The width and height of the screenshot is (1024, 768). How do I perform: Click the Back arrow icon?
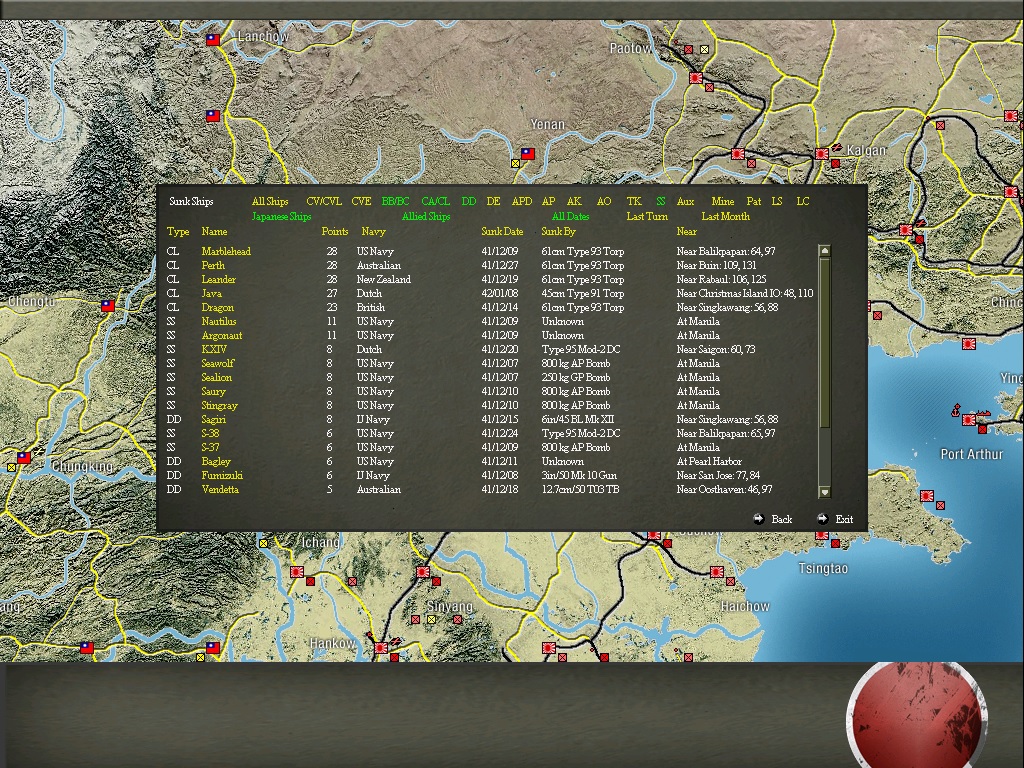(758, 519)
